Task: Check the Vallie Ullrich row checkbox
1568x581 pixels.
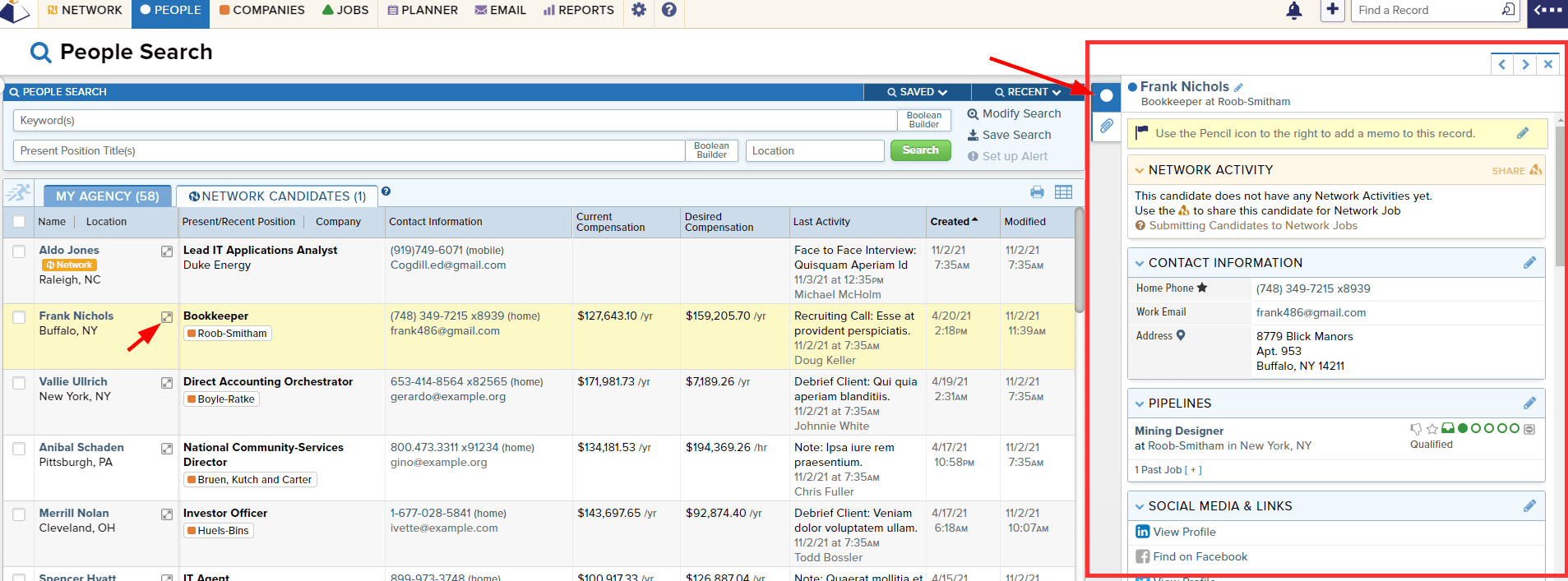Action: click(19, 383)
